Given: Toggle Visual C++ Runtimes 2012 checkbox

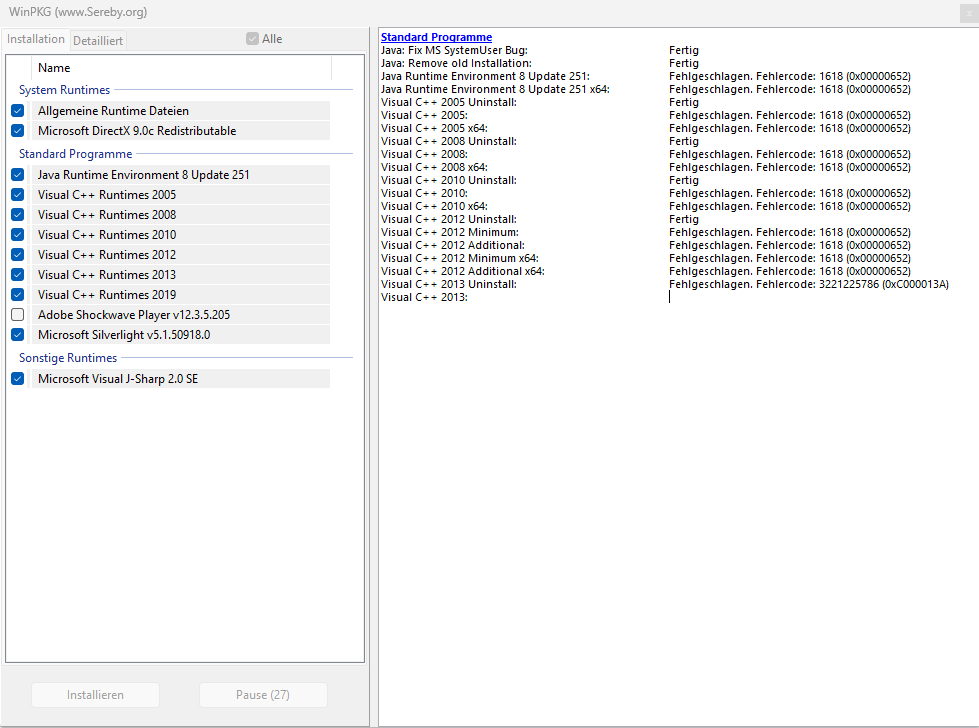Looking at the screenshot, I should pos(17,255).
